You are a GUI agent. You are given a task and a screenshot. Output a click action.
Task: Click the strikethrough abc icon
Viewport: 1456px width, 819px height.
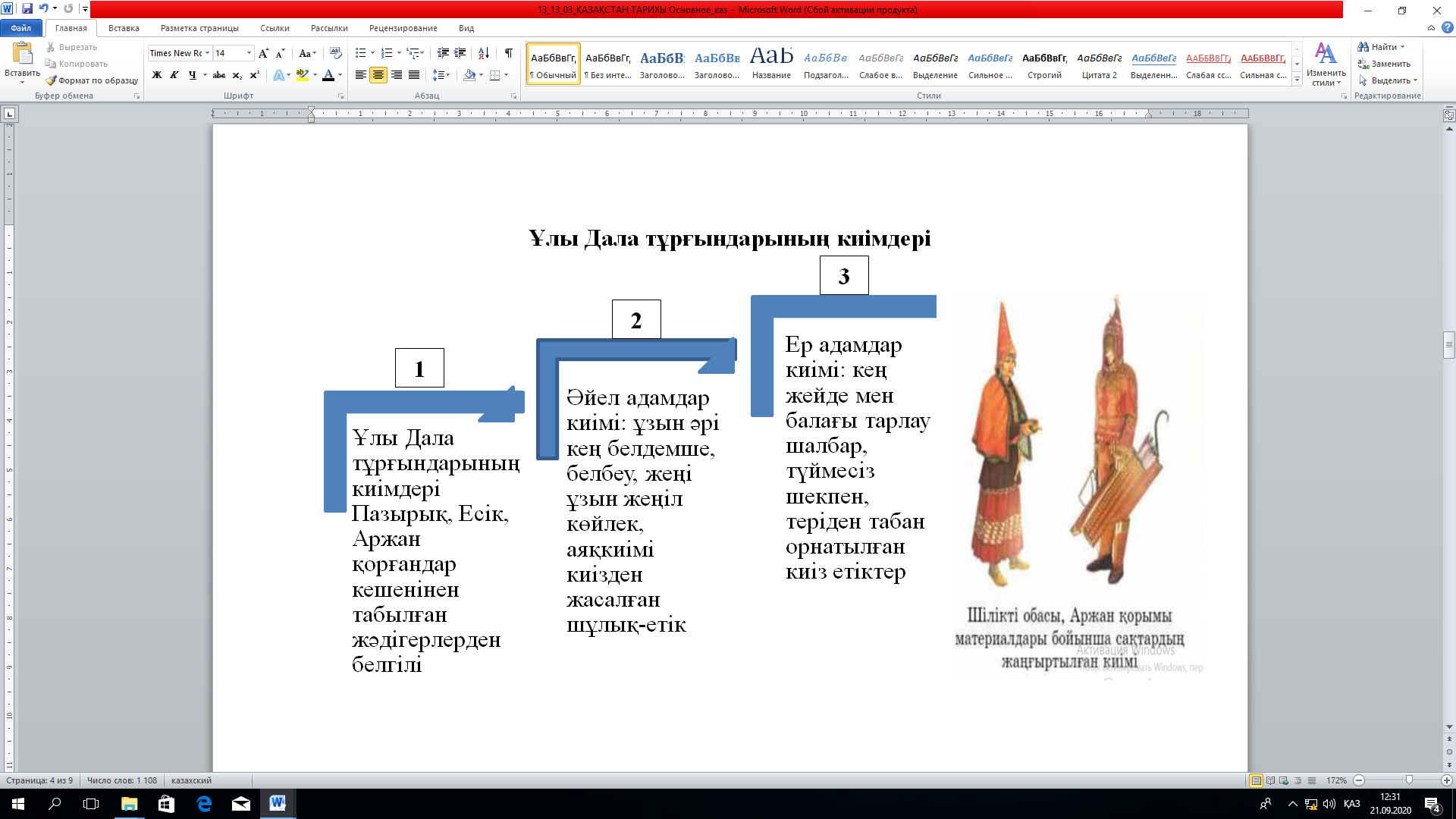click(x=219, y=75)
